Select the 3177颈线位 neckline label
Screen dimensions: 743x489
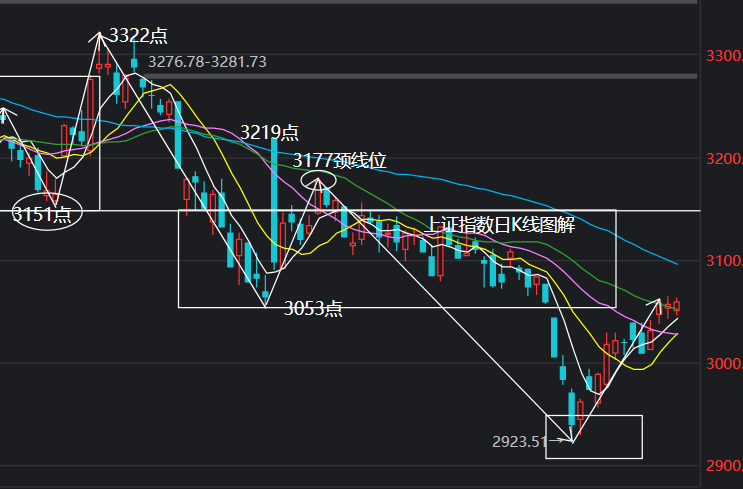(340, 161)
